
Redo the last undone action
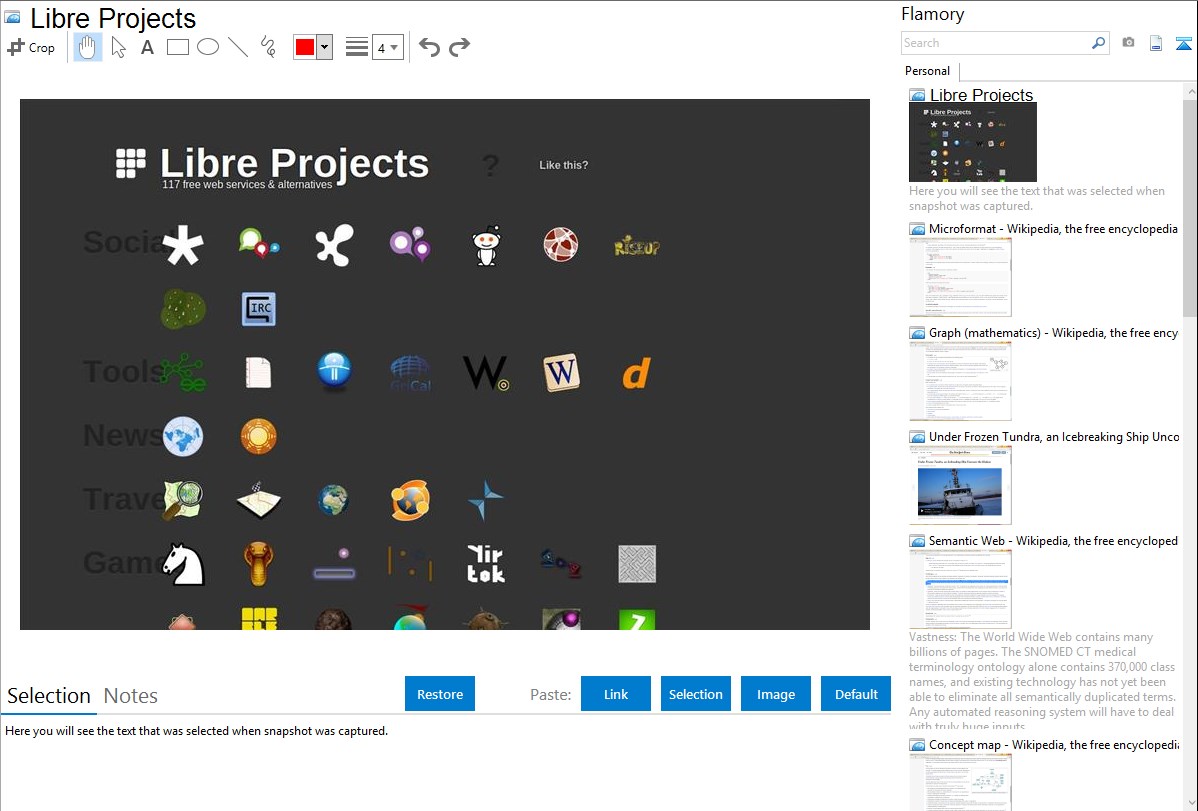[459, 47]
